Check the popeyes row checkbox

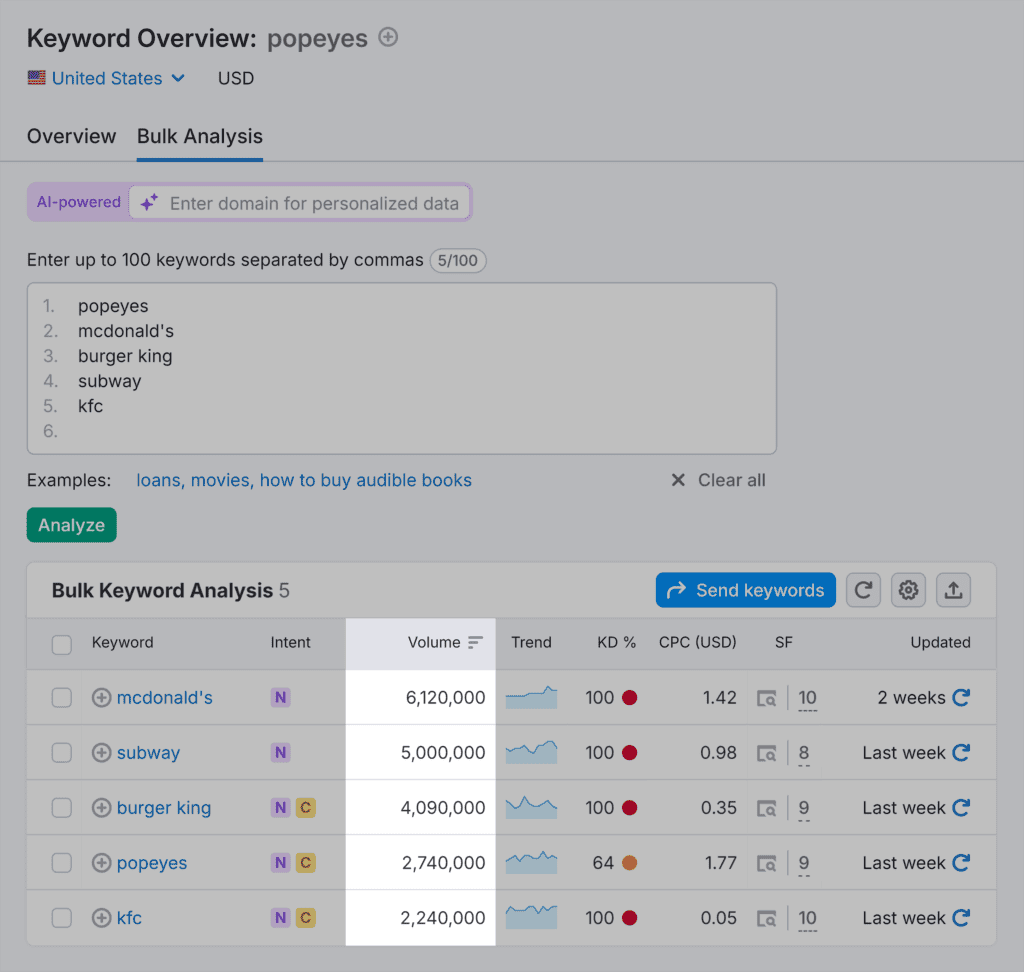click(62, 863)
